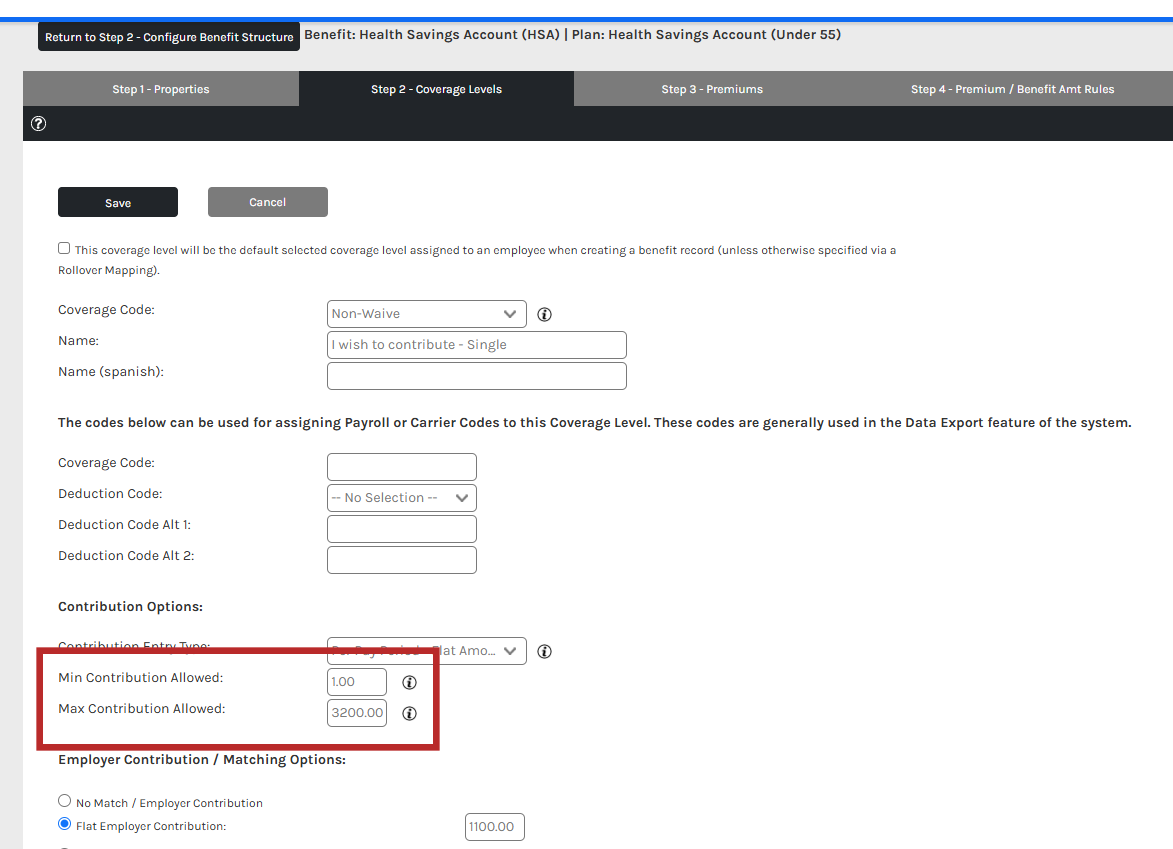Select No Match / Employer Contribution radio
Screen dimensions: 1173x849
(65, 800)
